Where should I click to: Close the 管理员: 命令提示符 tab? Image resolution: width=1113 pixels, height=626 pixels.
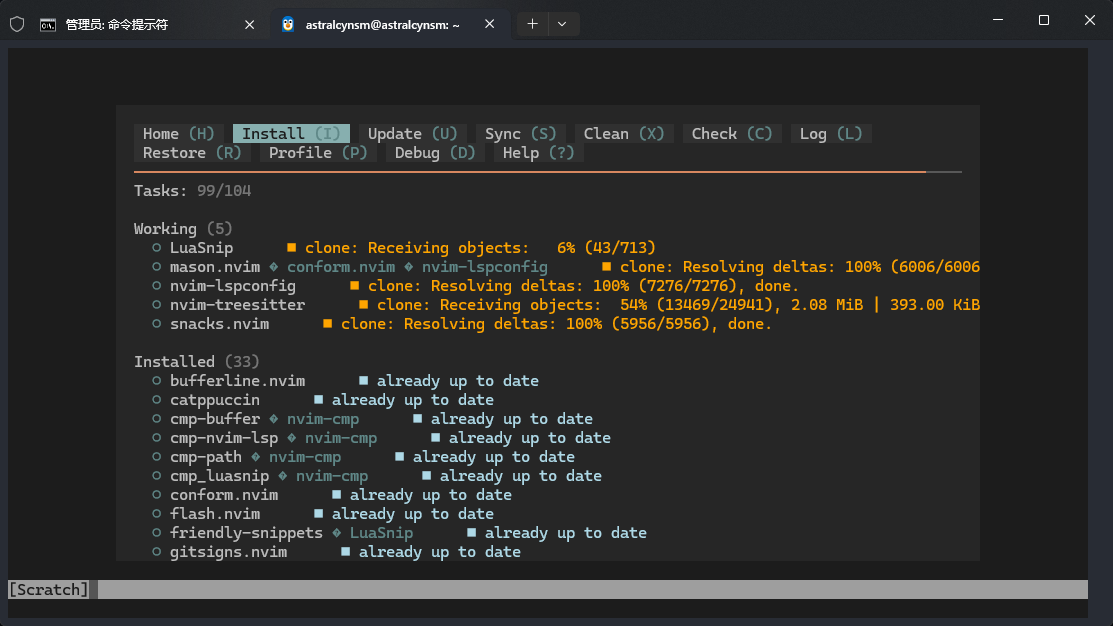click(249, 24)
